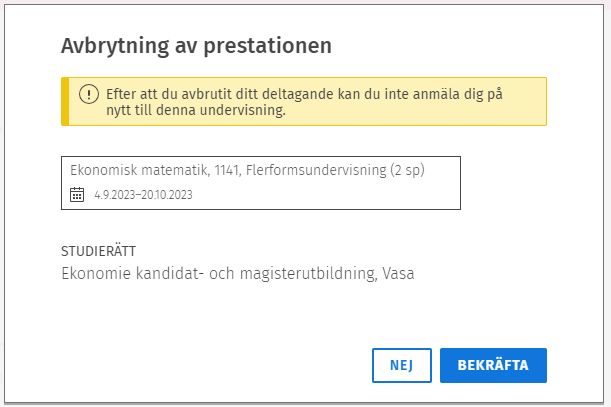Click the dark yellow stripe on the warning banner
This screenshot has width=611, height=407.
point(65,102)
